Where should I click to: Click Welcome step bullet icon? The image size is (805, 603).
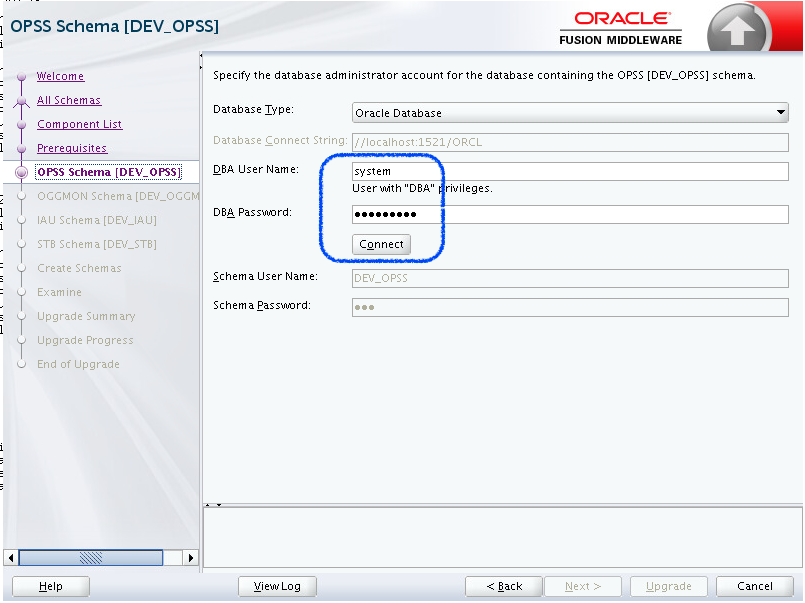click(22, 77)
